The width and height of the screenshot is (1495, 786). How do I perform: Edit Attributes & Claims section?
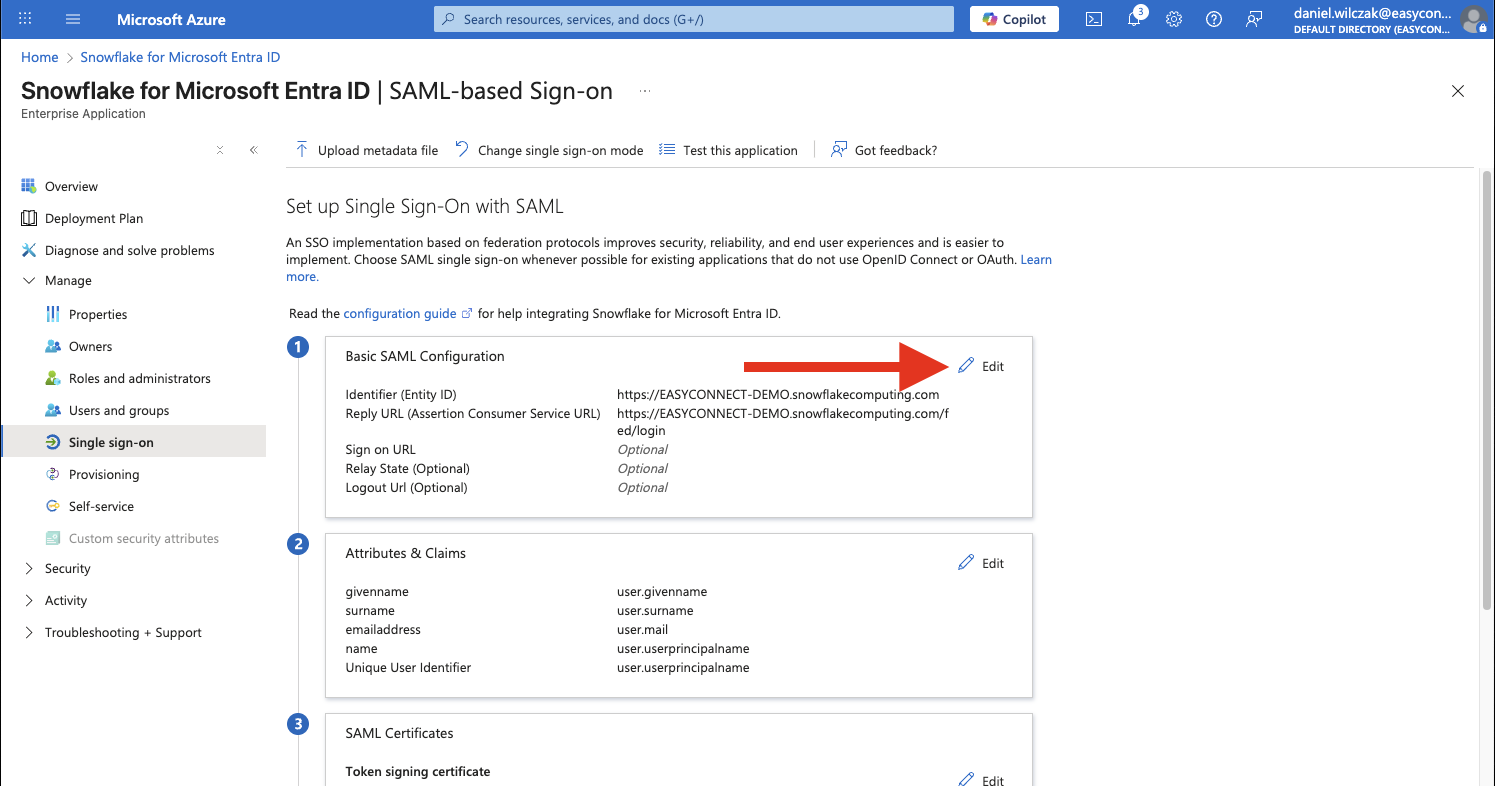pos(981,563)
